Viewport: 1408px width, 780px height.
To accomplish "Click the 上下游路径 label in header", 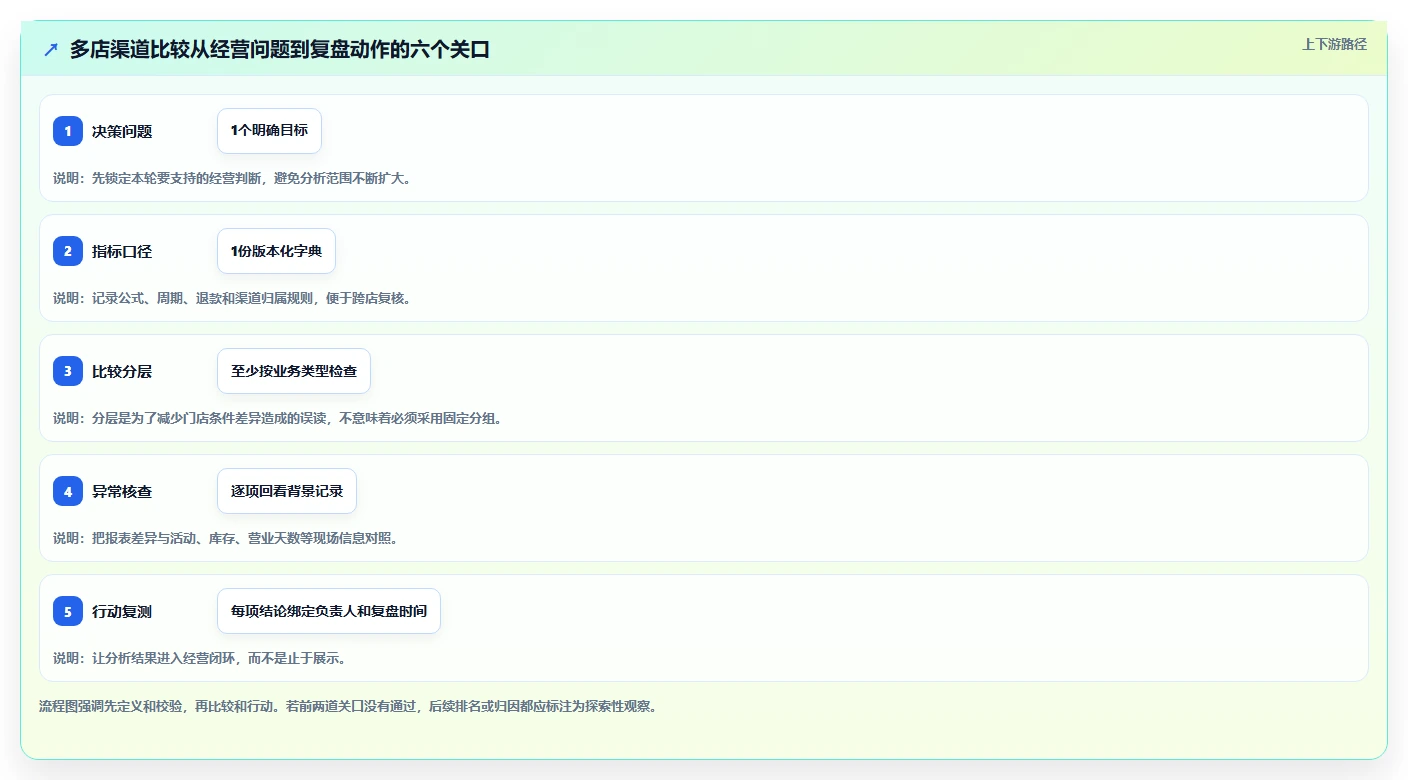I will point(1334,44).
